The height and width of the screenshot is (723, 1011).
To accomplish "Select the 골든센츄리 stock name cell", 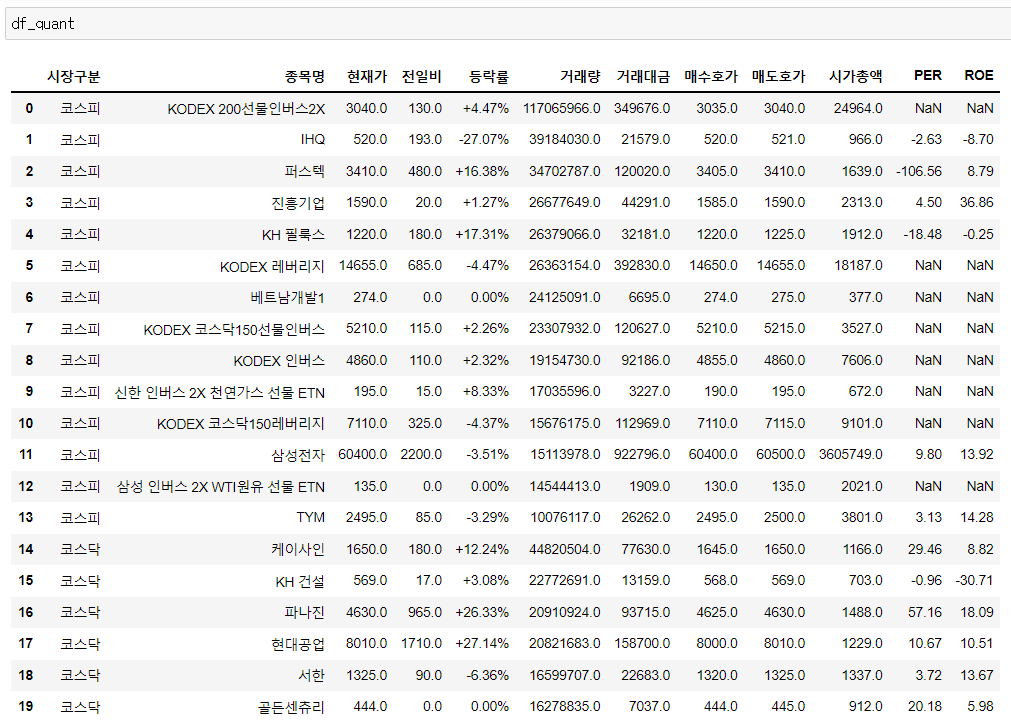I will [291, 708].
